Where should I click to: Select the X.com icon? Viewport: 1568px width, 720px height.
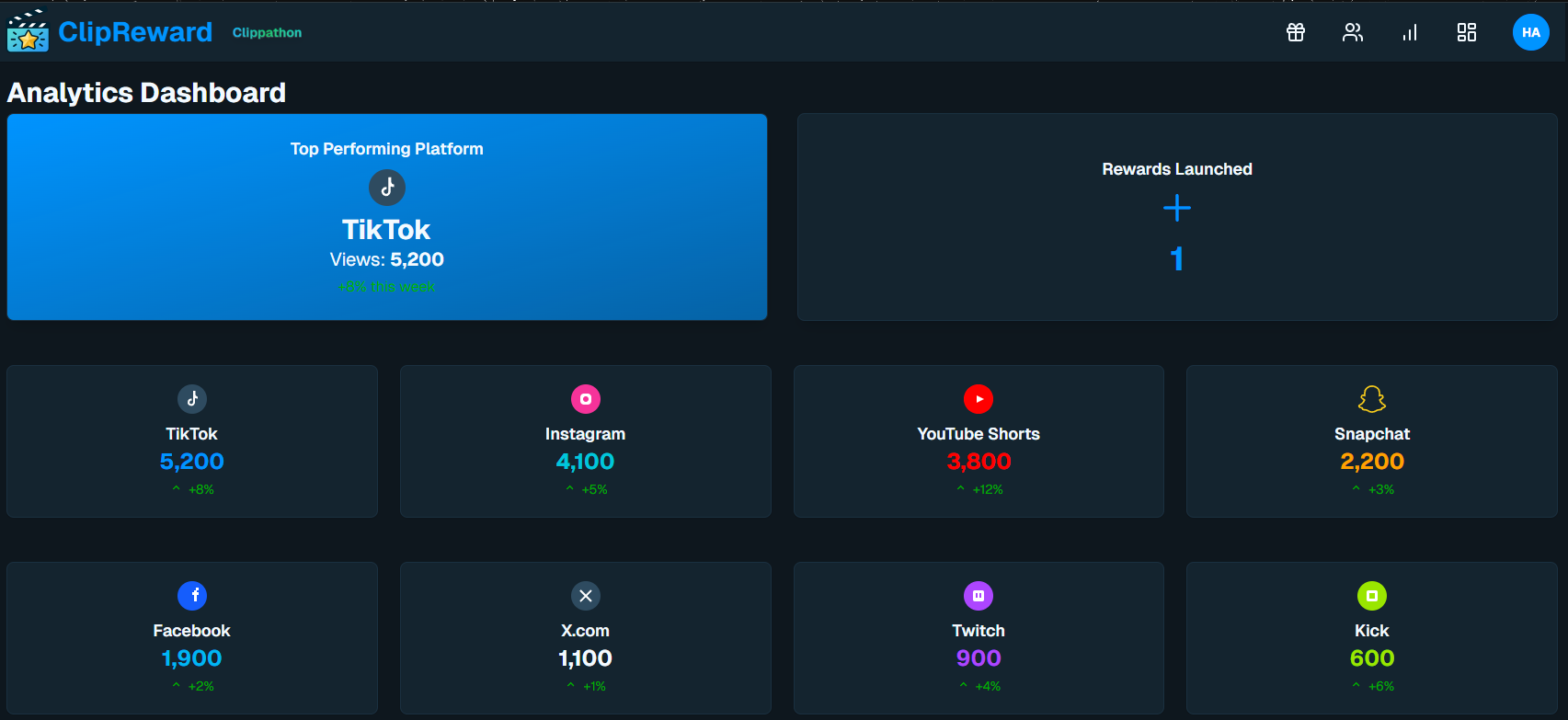tap(586, 596)
